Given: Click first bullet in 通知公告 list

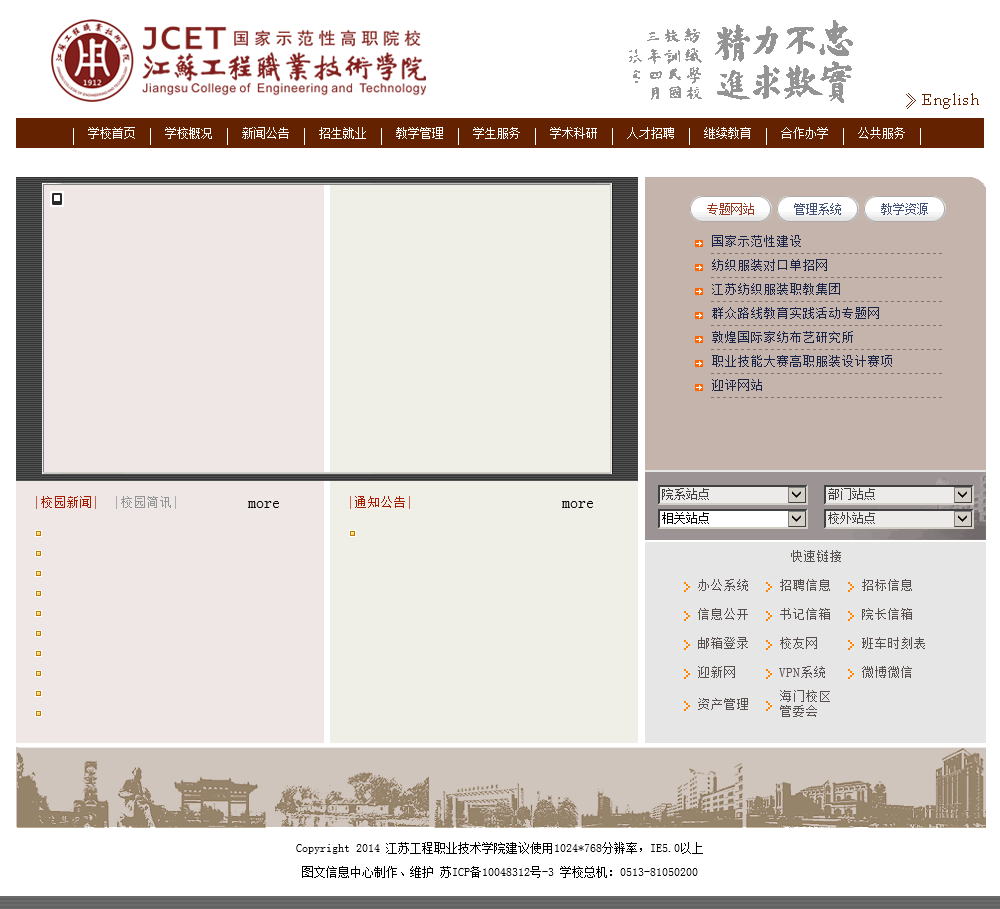Looking at the screenshot, I should click(352, 533).
